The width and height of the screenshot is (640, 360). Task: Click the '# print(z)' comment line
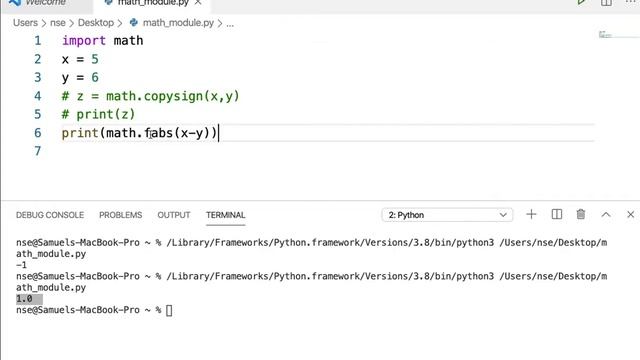pos(98,114)
